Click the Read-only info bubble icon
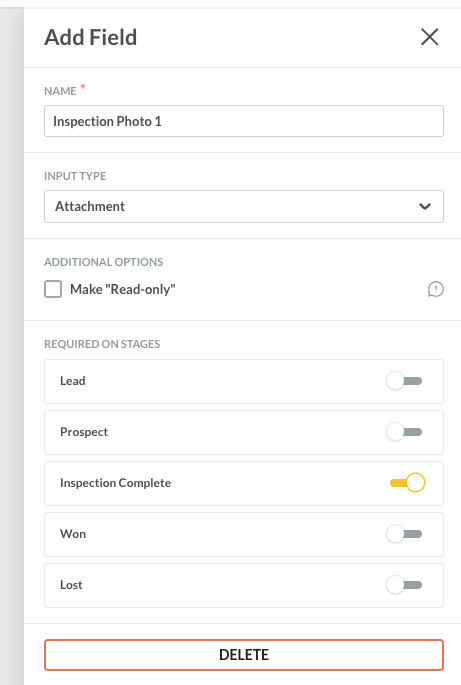The image size is (461, 685). (x=436, y=289)
